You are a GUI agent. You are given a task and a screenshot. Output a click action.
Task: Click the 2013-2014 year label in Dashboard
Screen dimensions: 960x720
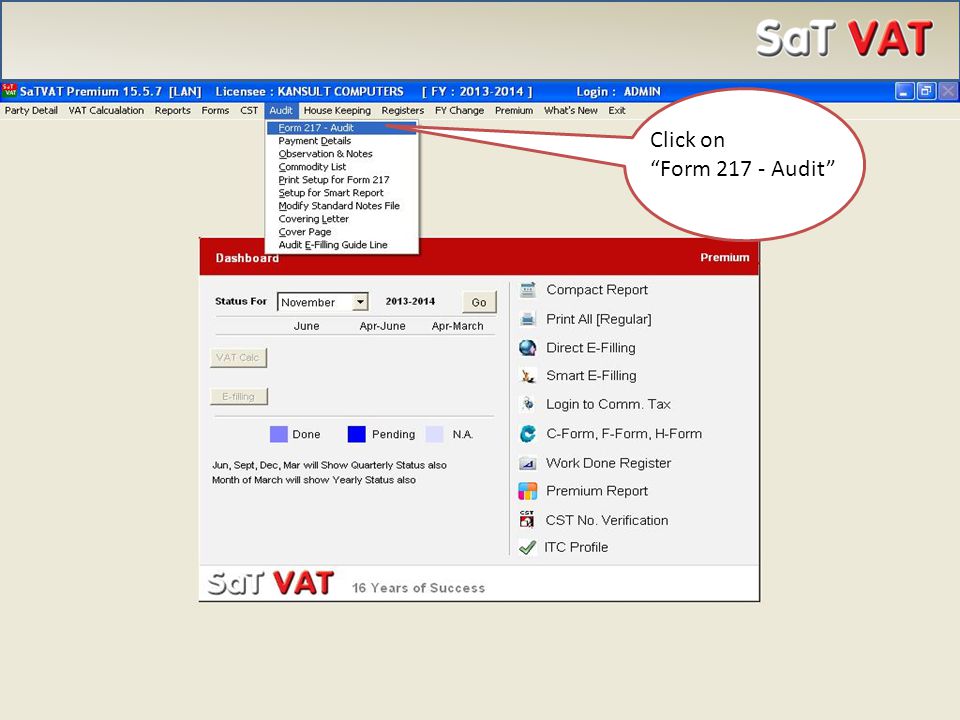click(x=410, y=301)
